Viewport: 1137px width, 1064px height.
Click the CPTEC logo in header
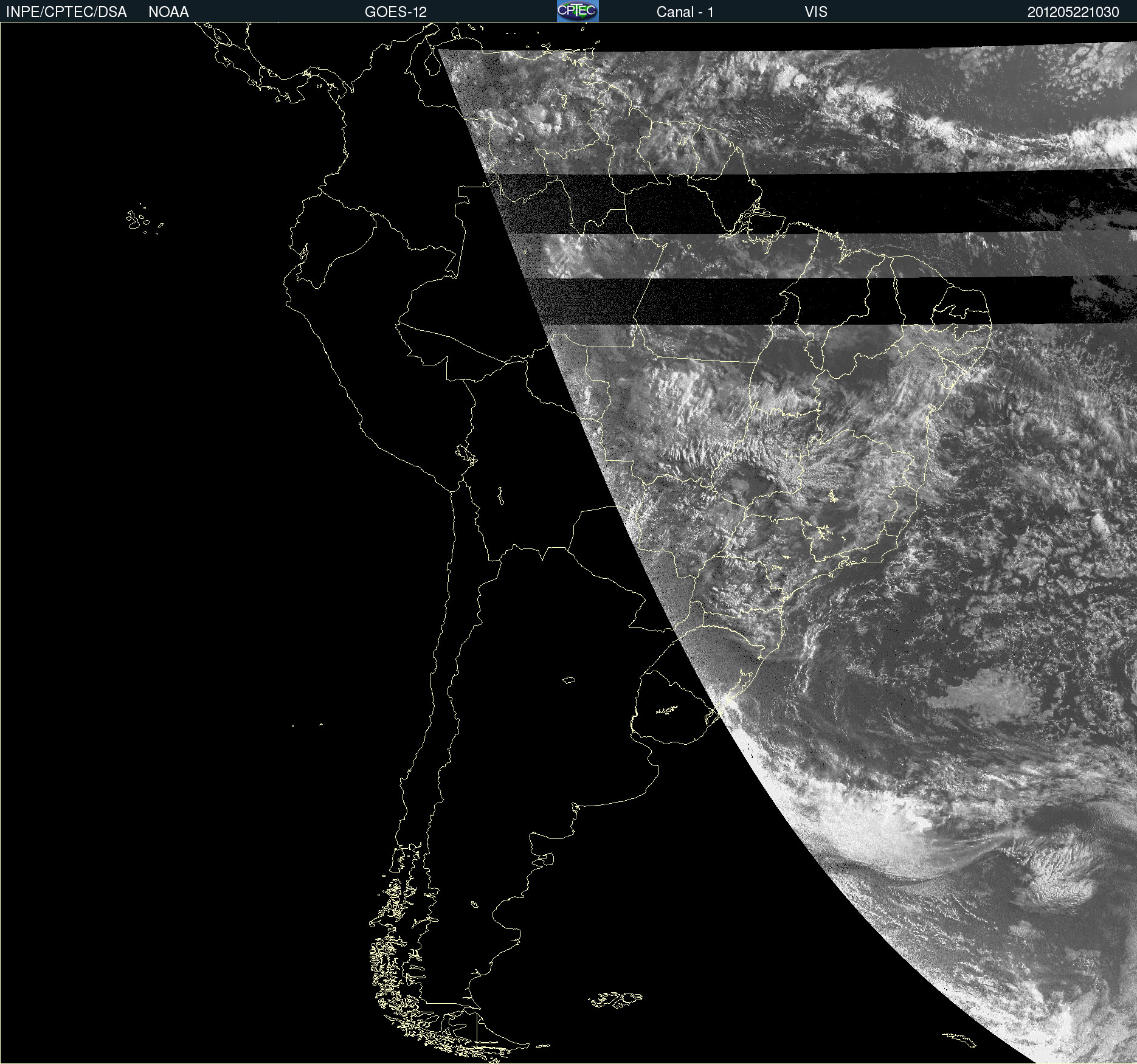578,11
